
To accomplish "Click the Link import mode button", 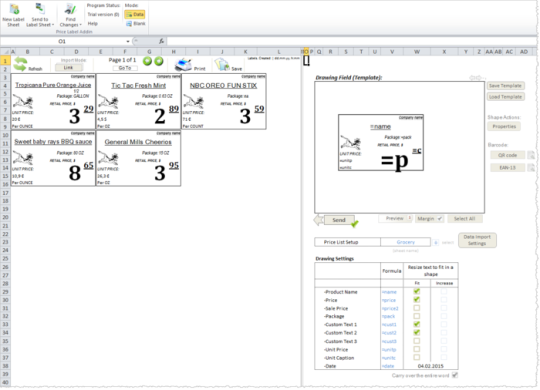I will tap(68, 68).
